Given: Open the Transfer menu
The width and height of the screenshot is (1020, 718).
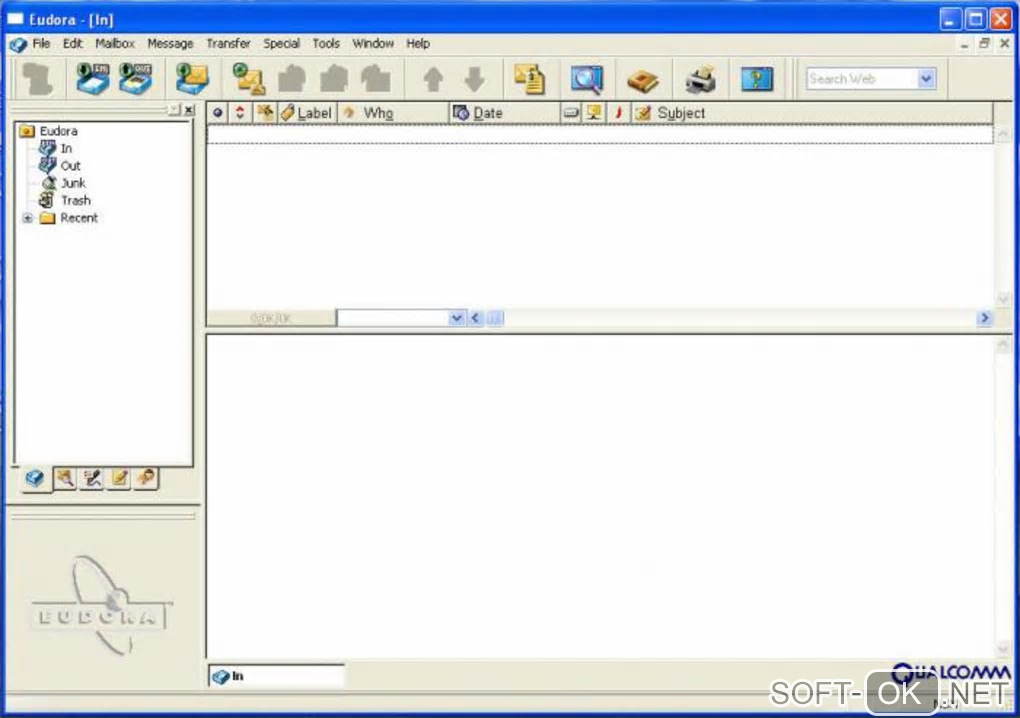Looking at the screenshot, I should pyautogui.click(x=228, y=44).
